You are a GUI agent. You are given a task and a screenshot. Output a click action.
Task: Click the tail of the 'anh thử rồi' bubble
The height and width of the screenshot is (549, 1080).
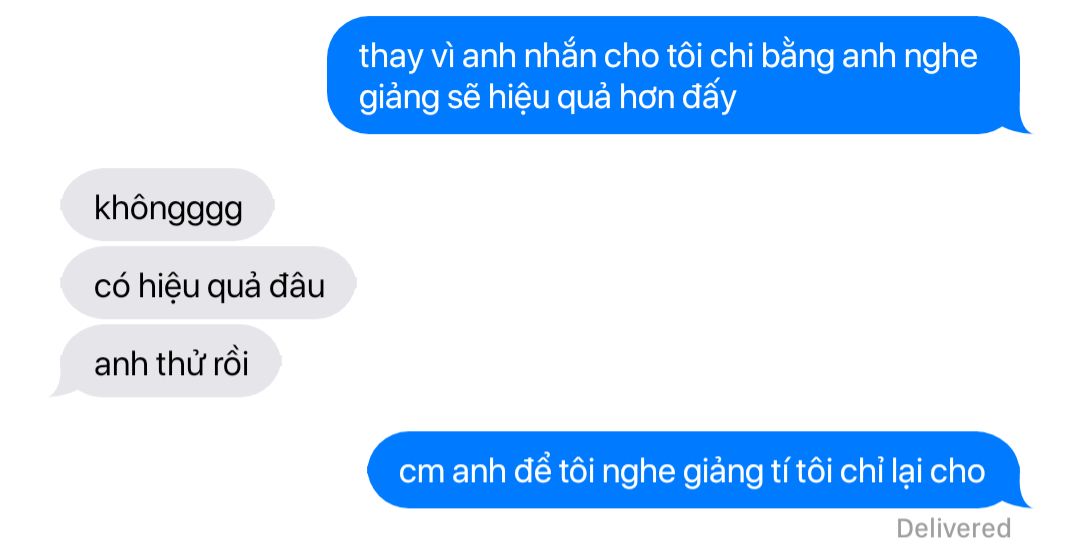62,391
